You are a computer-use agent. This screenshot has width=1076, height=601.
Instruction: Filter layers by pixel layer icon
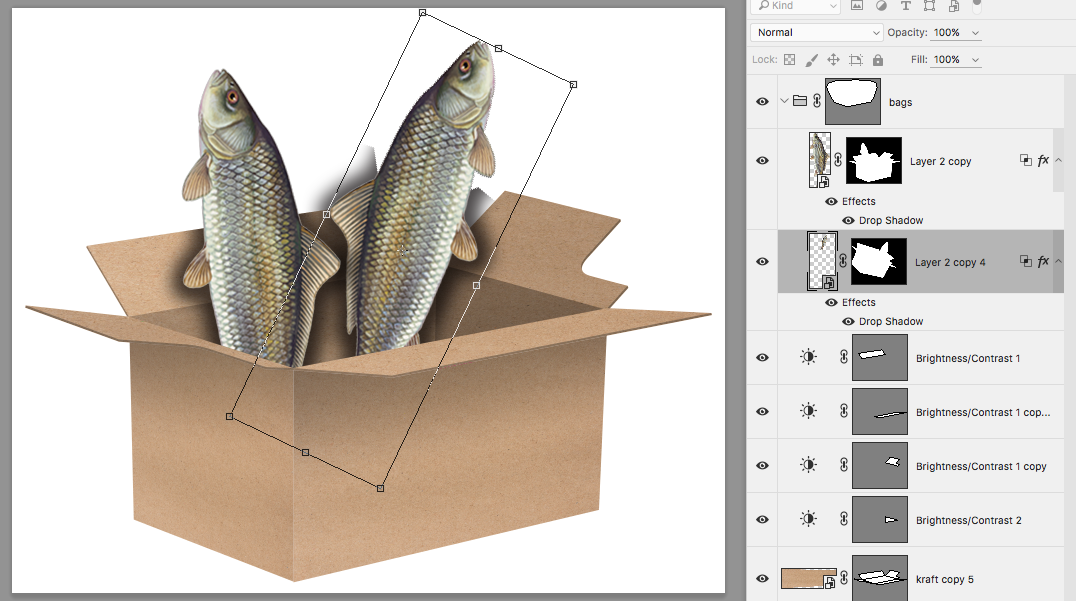857,5
